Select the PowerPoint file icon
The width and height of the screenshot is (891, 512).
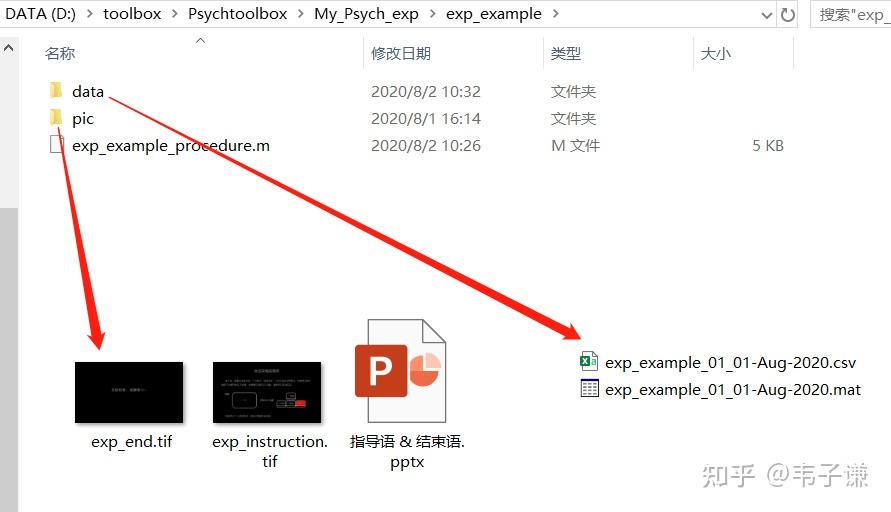tap(401, 371)
